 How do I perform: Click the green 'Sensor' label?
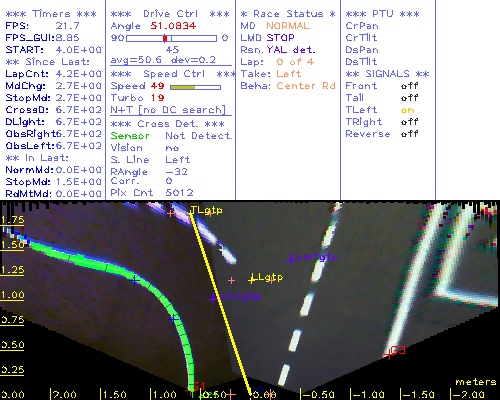(x=130, y=136)
